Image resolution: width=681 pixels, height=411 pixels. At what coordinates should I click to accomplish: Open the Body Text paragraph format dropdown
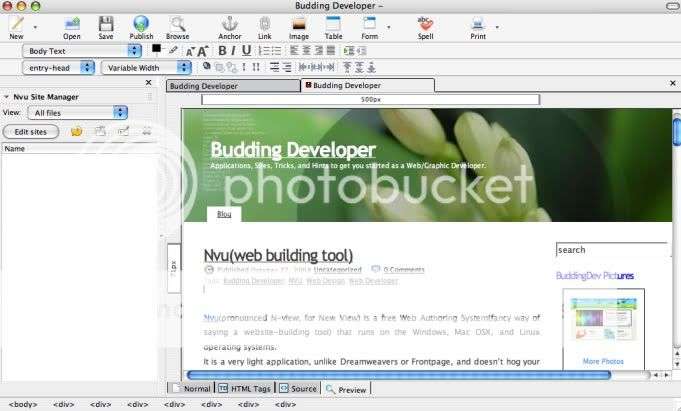pos(82,51)
